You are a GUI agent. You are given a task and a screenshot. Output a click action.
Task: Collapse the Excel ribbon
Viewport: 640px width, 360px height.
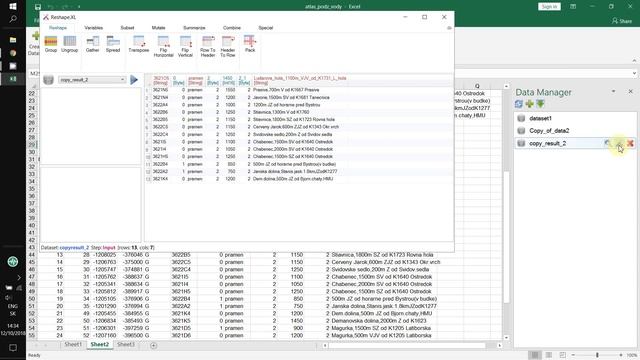point(634,60)
